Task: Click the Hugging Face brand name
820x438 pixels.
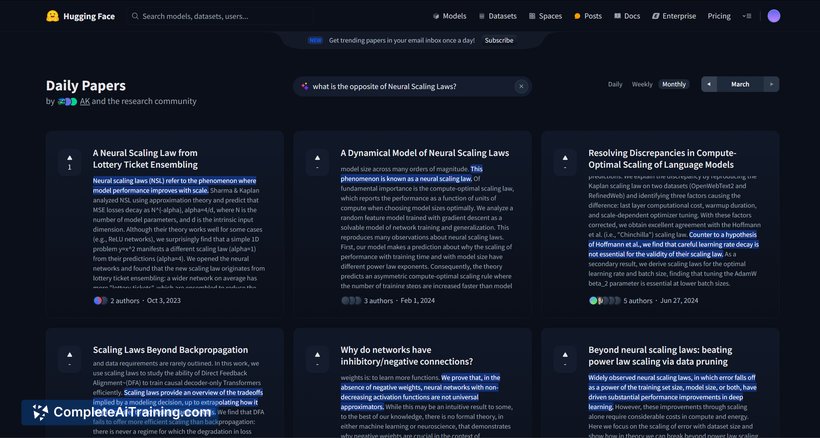Action: (x=89, y=16)
